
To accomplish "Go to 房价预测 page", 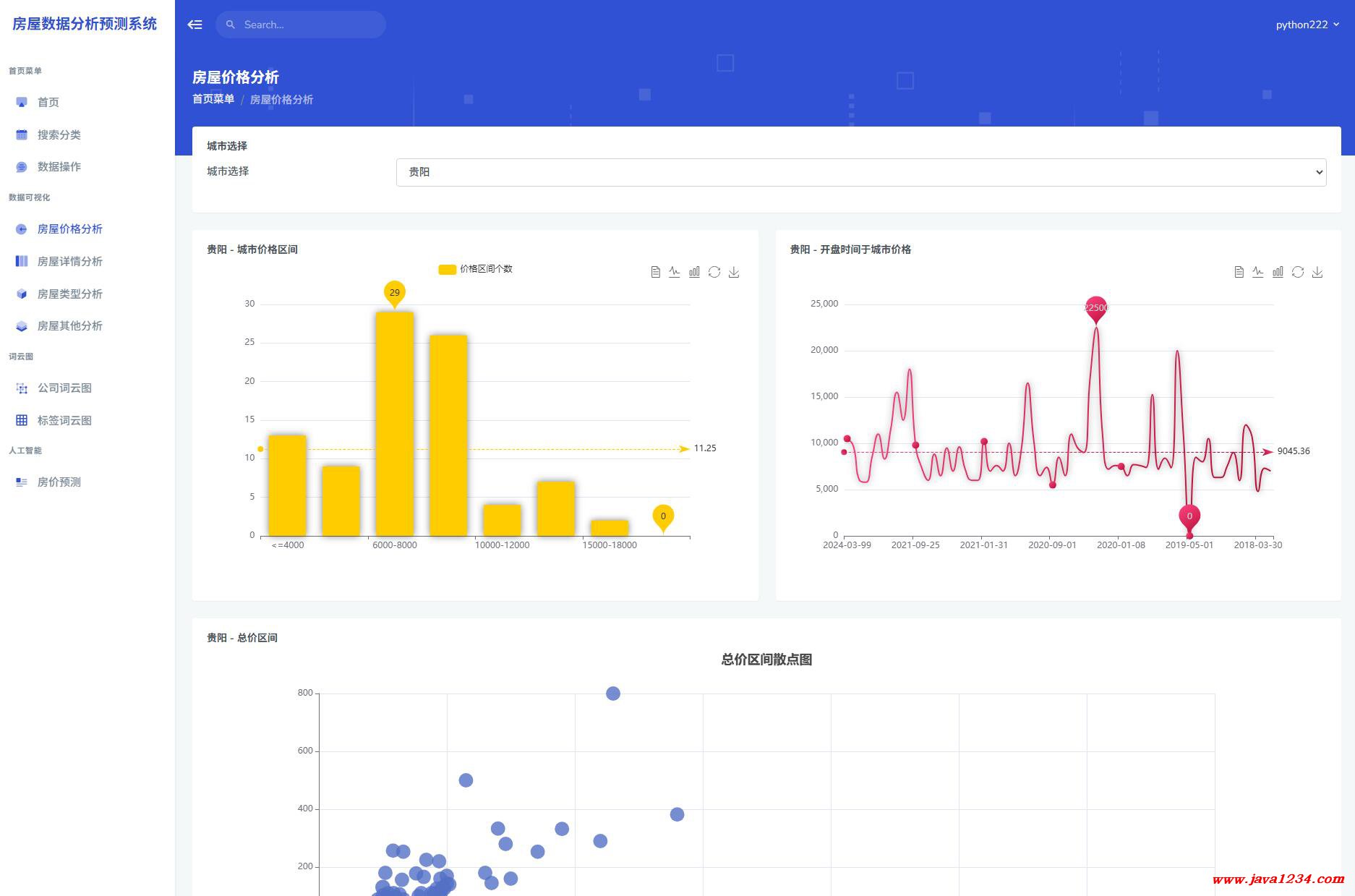I will [59, 482].
